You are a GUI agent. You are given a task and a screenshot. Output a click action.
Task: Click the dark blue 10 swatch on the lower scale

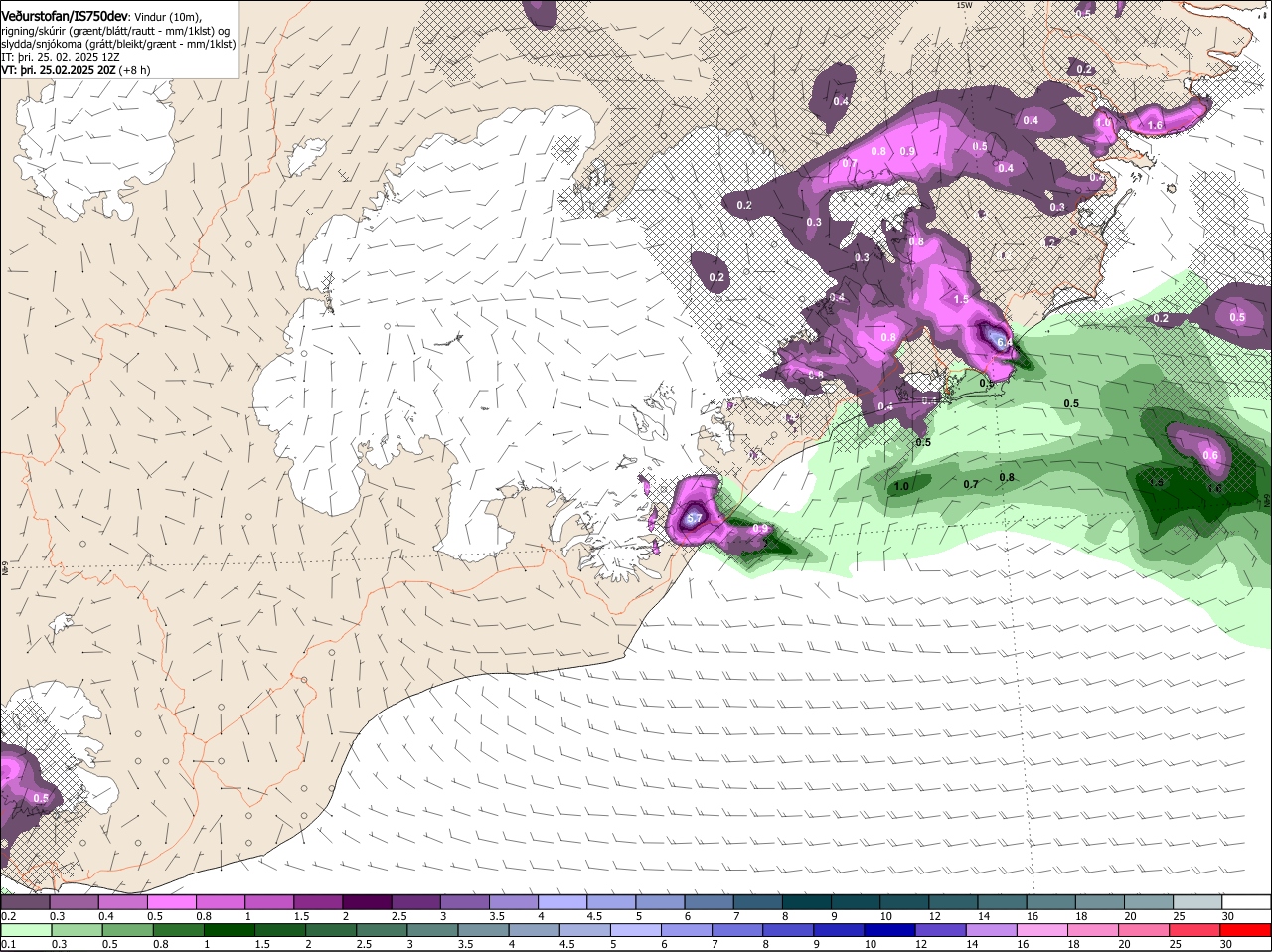coord(890,930)
